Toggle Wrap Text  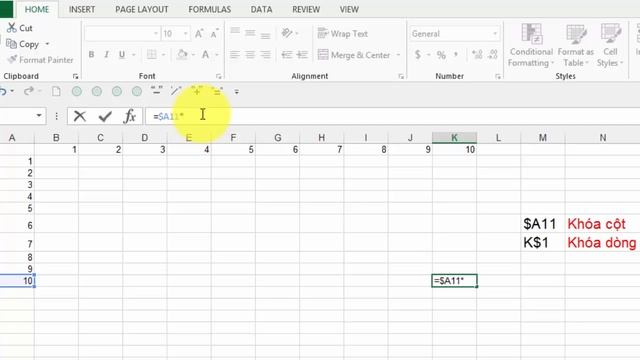pos(343,33)
